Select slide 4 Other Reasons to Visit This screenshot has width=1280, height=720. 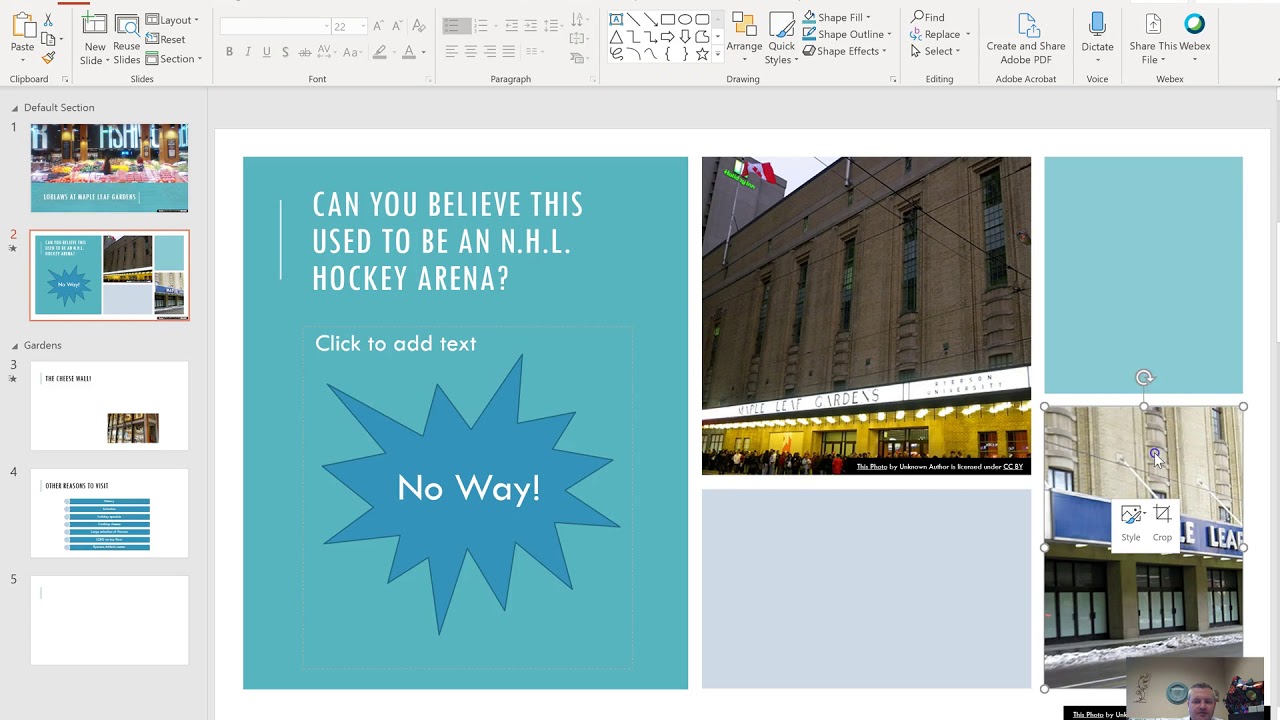point(109,513)
